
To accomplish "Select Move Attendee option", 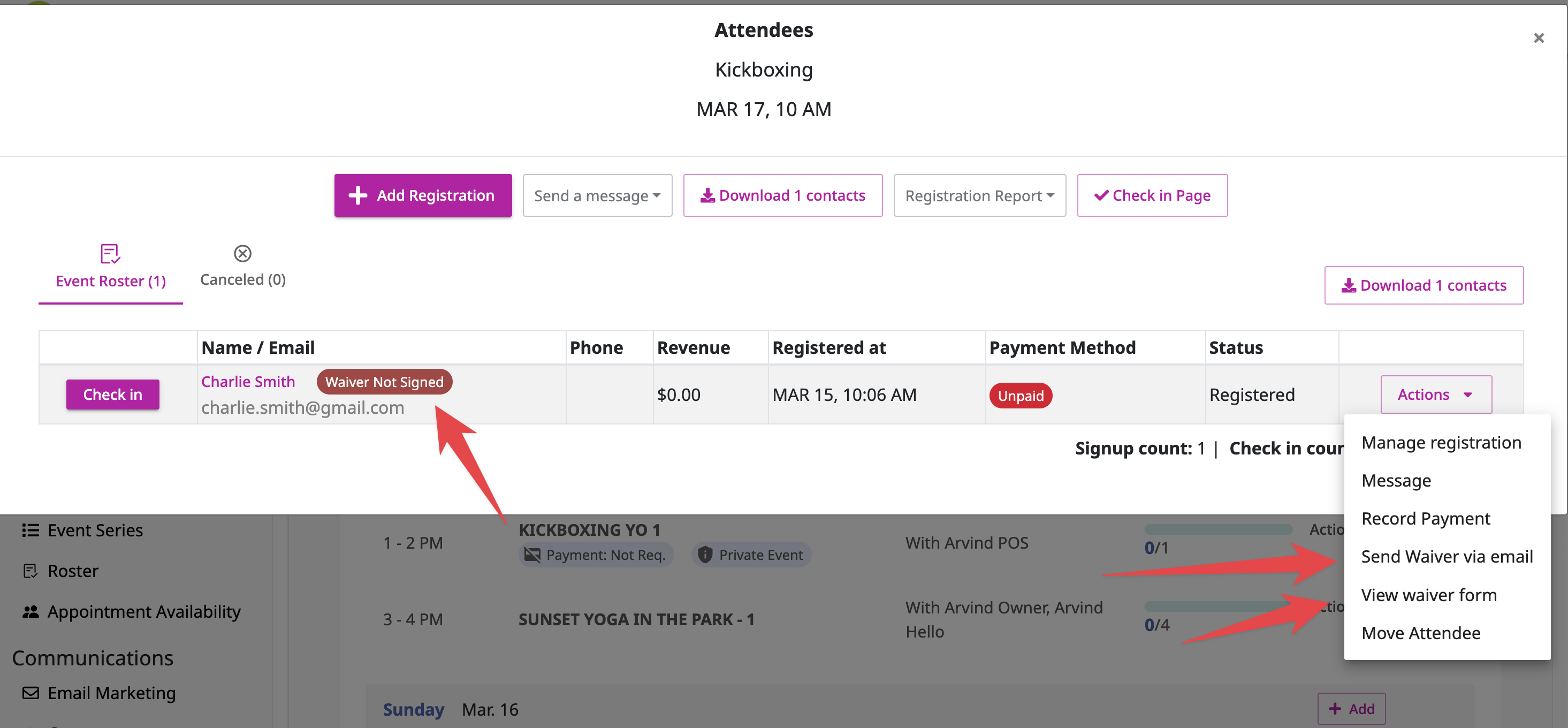I will [x=1421, y=633].
